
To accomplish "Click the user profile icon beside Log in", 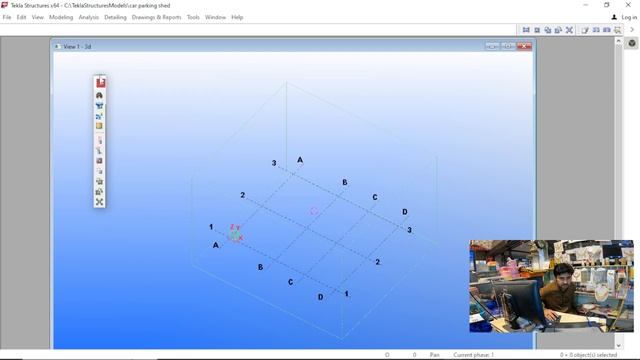I will [614, 17].
